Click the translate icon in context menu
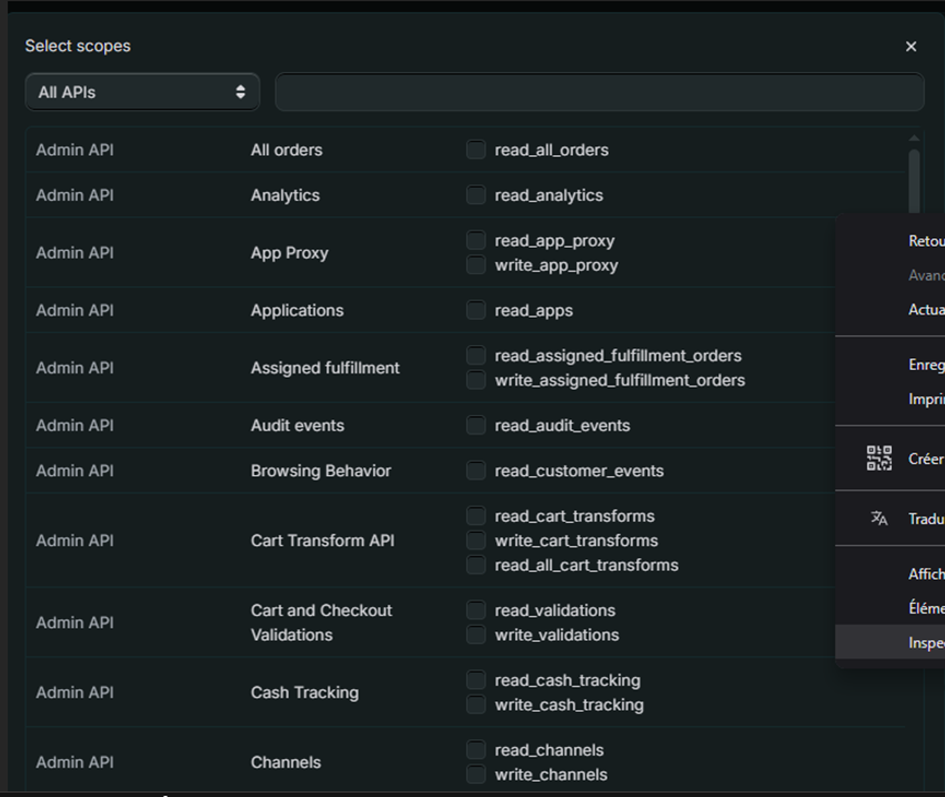The width and height of the screenshot is (945, 797). (879, 518)
